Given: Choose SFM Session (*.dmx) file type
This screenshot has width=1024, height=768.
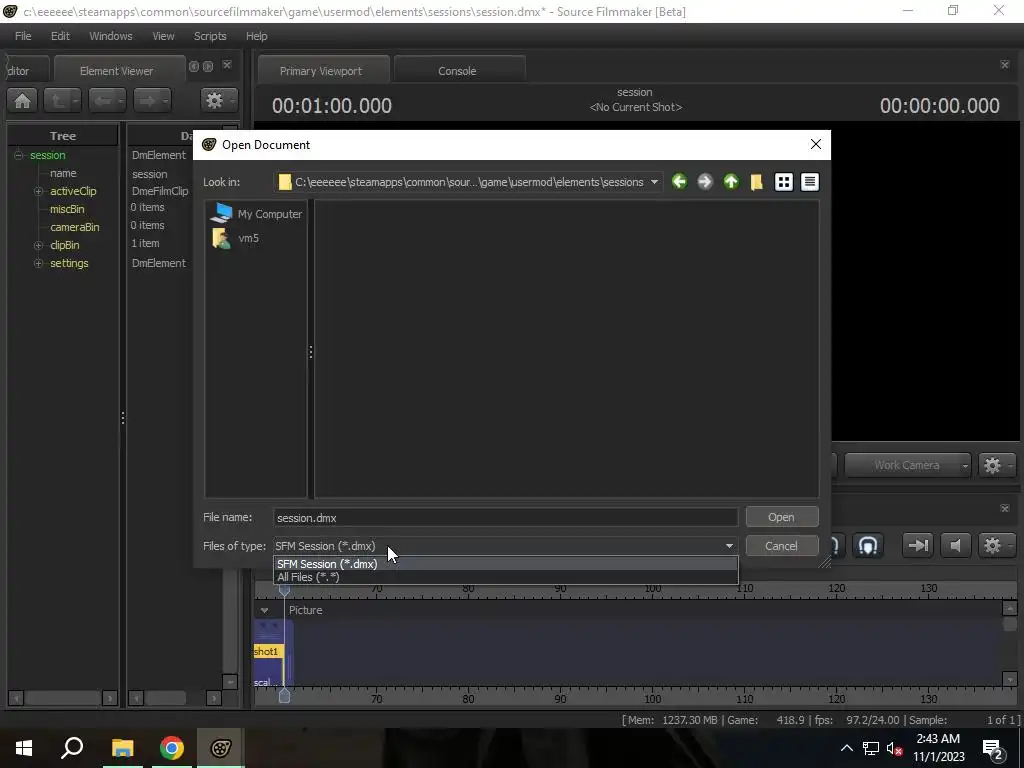Looking at the screenshot, I should pos(505,564).
